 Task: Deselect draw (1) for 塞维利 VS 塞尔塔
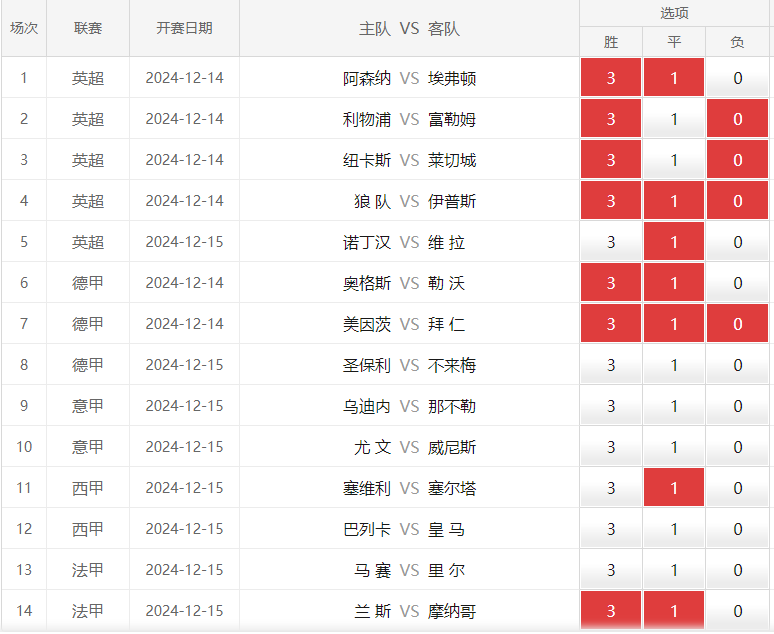tap(674, 487)
